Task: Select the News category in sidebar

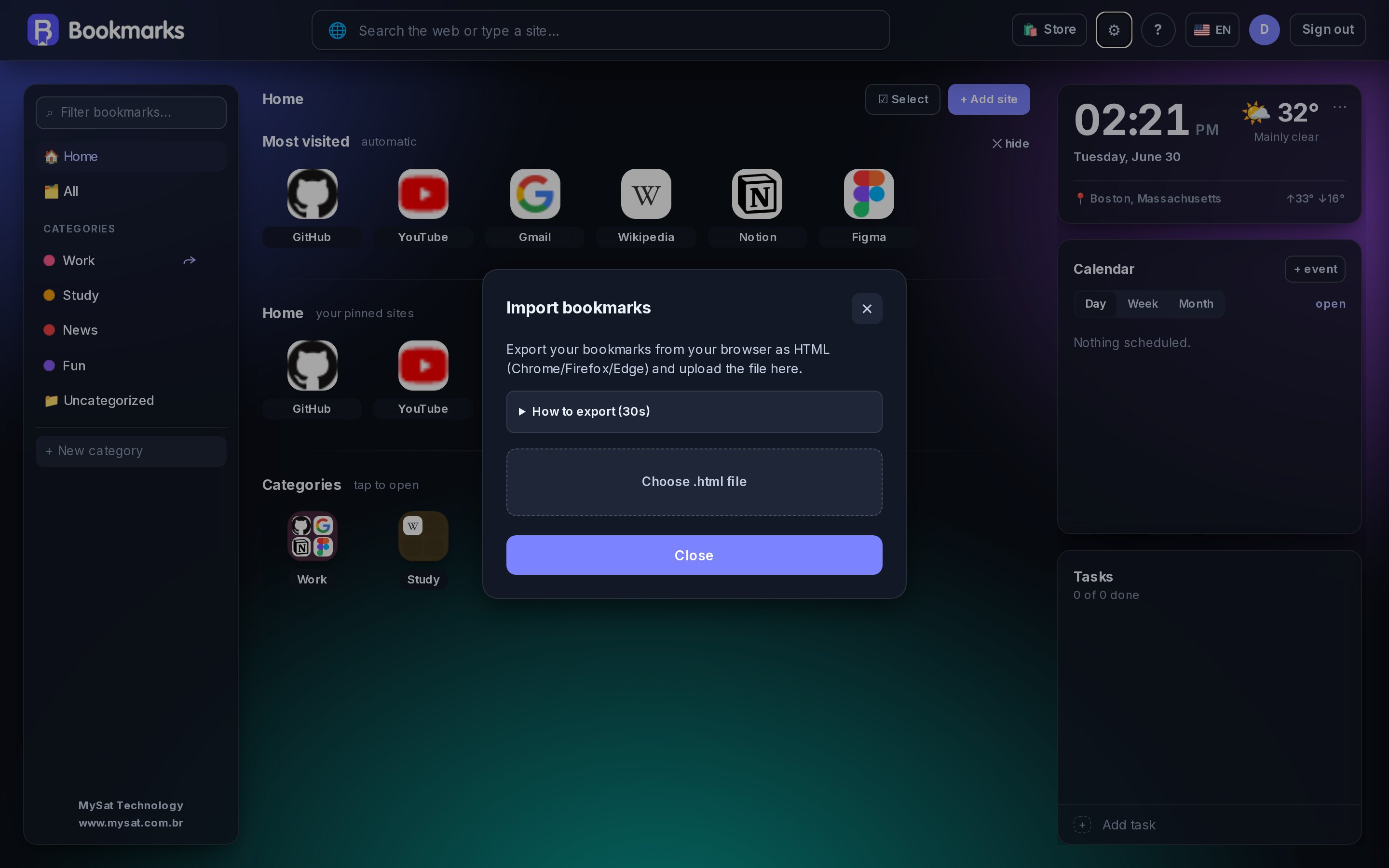Action: coord(131,330)
